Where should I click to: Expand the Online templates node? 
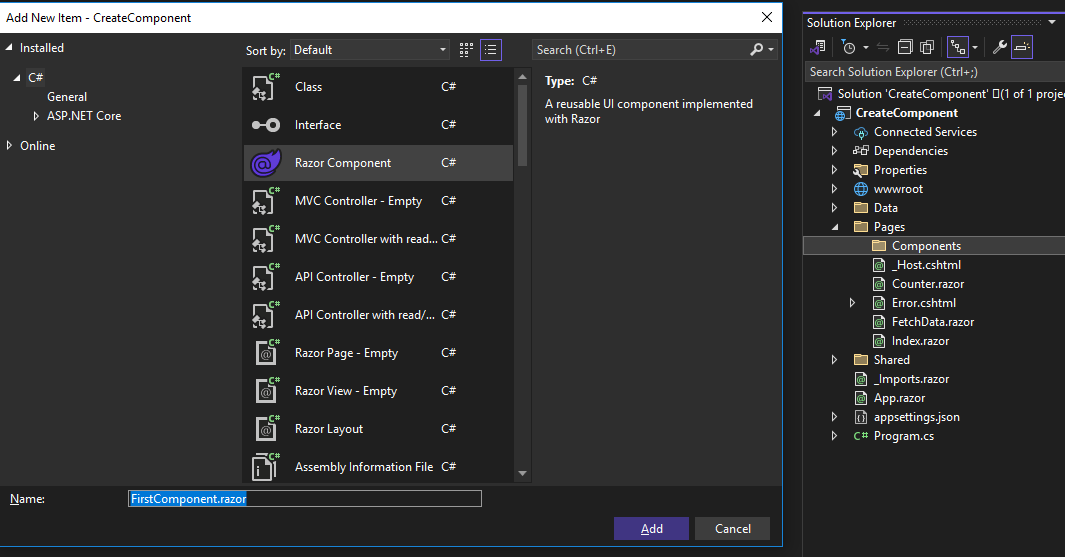point(10,146)
